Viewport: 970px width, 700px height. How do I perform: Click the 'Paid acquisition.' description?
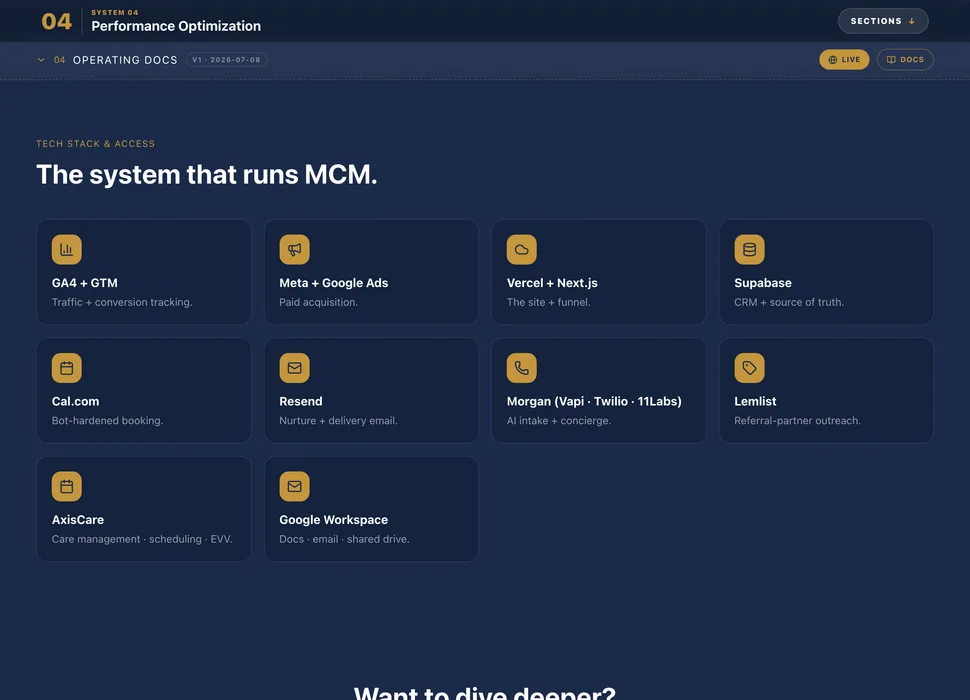pos(319,302)
